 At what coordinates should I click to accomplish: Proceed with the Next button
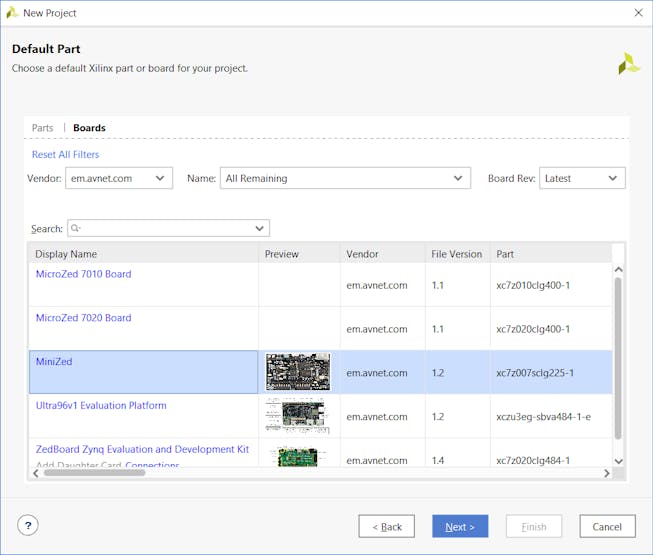[x=460, y=526]
